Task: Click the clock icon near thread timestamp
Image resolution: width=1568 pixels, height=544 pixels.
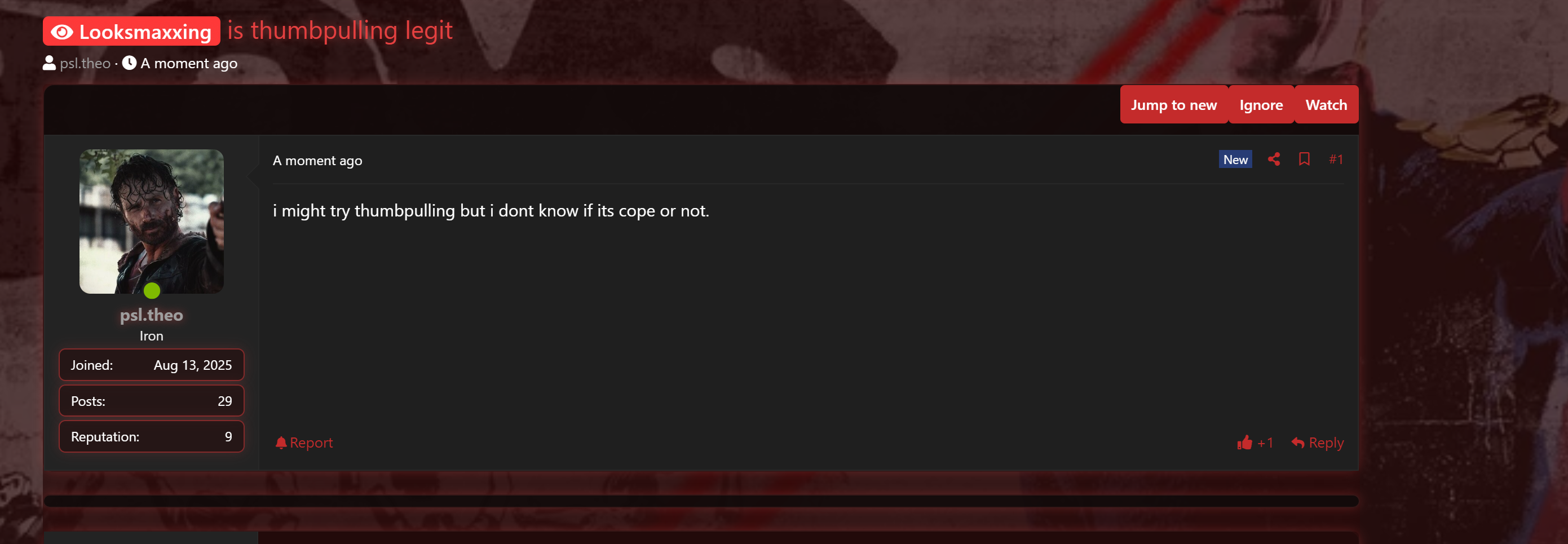Action: 129,63
